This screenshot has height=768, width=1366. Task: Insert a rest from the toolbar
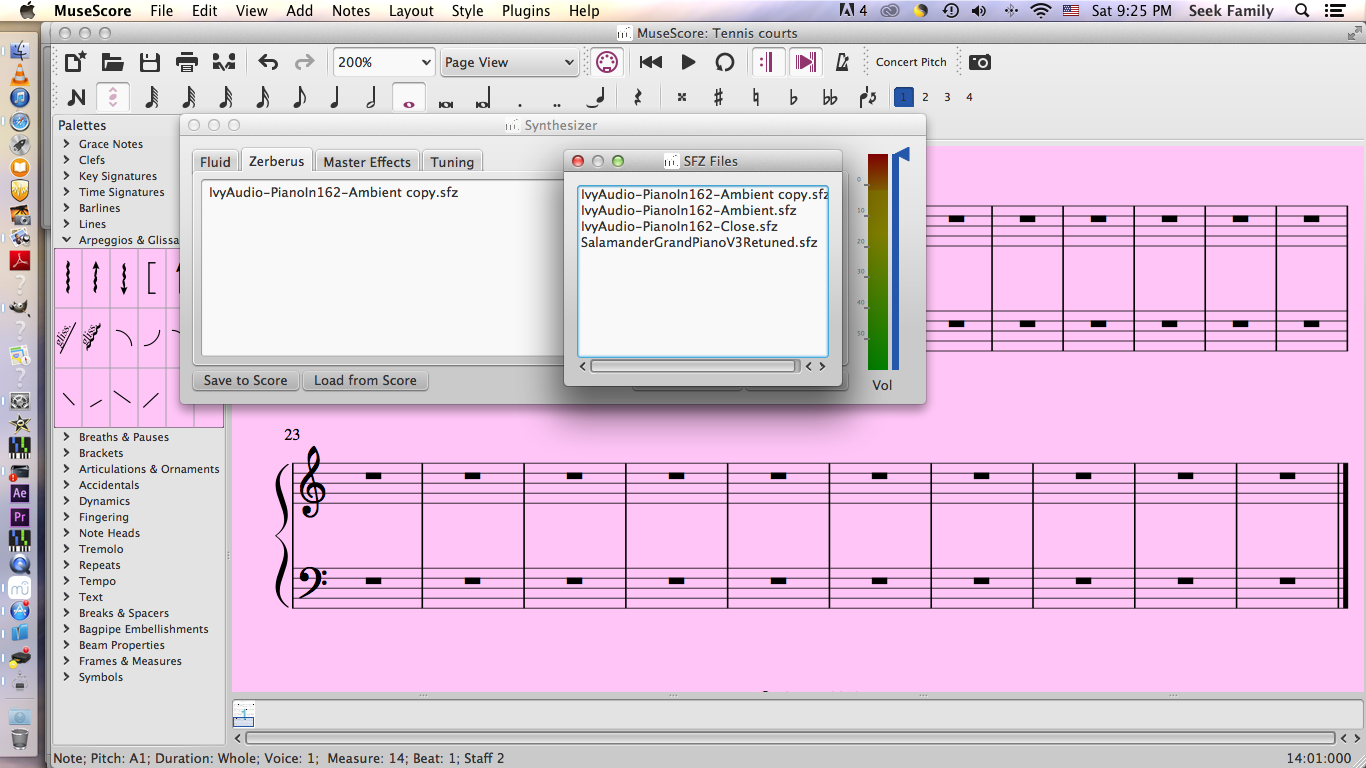click(x=637, y=98)
